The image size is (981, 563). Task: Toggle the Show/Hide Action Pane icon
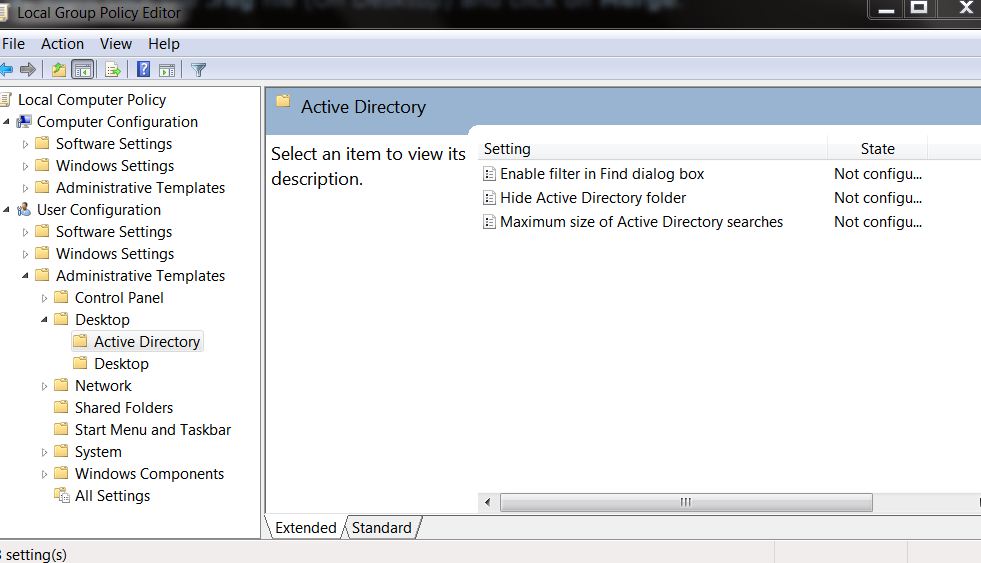pos(167,70)
